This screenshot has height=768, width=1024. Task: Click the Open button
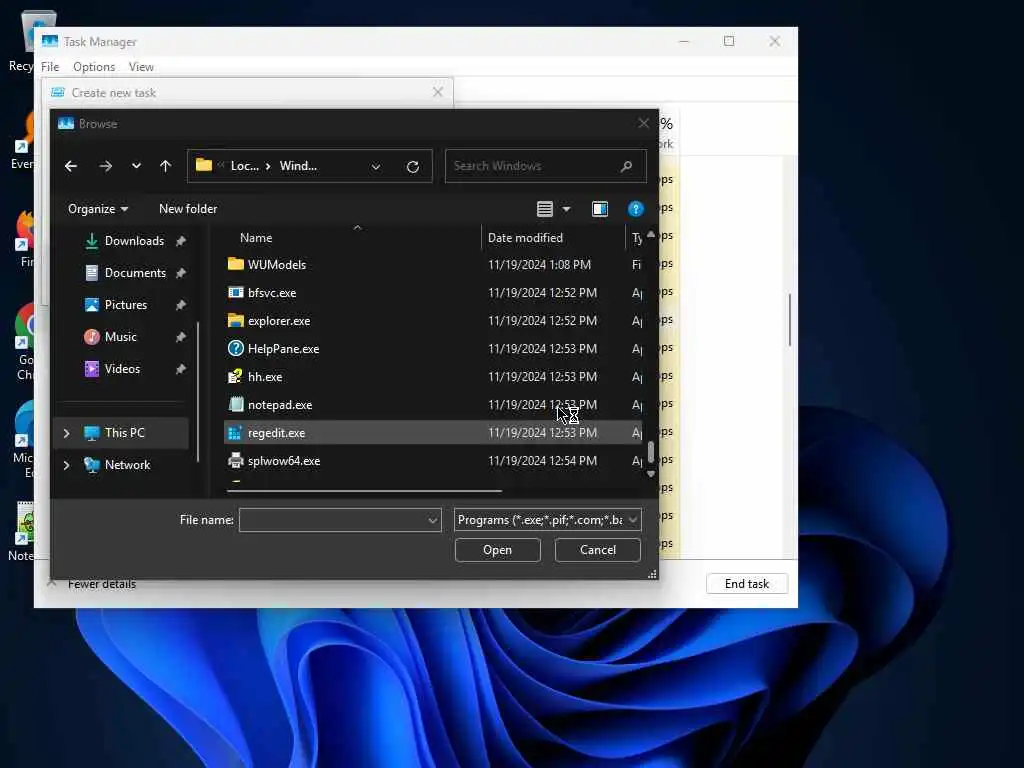point(498,550)
